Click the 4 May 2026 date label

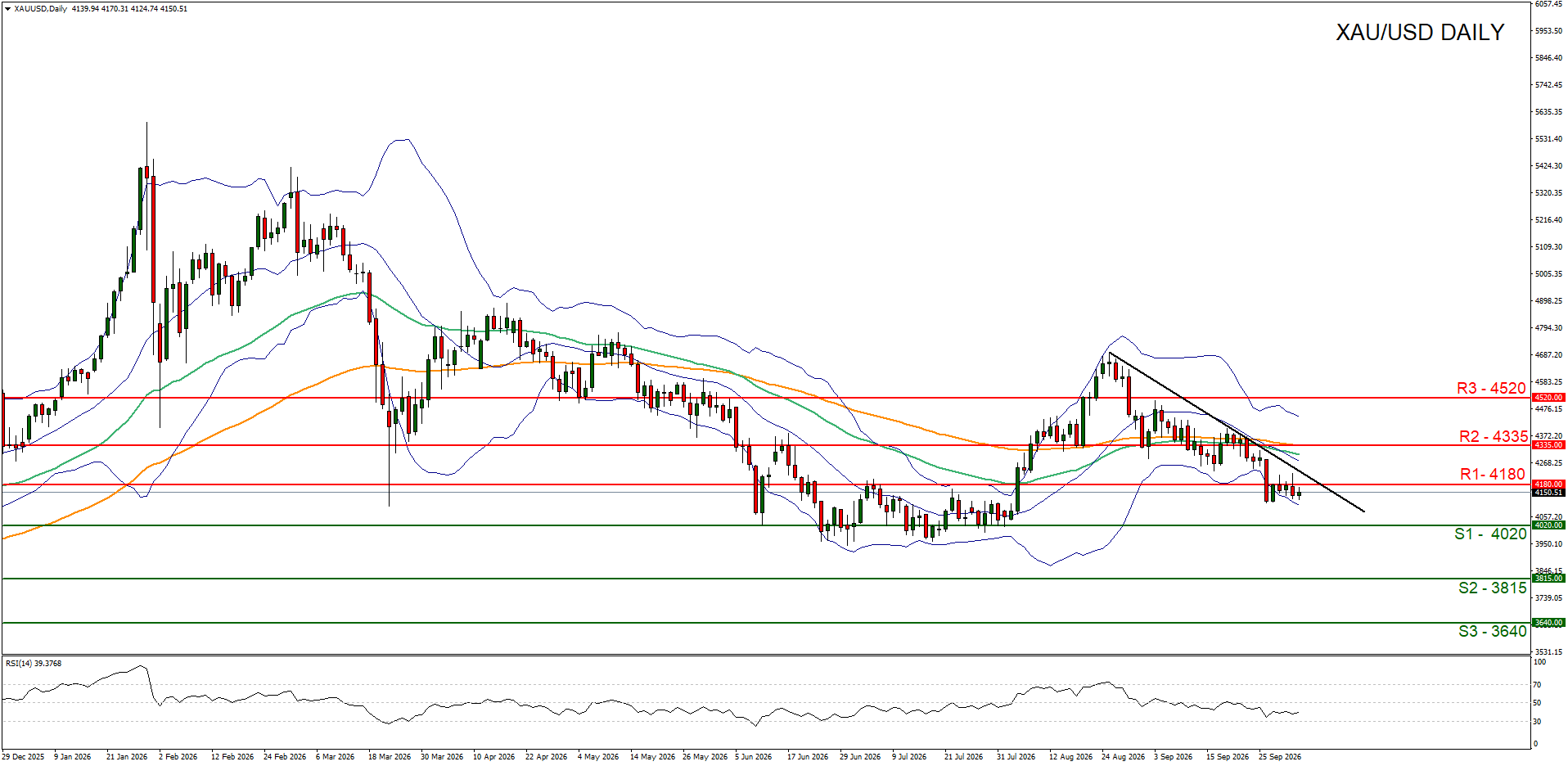click(x=597, y=757)
